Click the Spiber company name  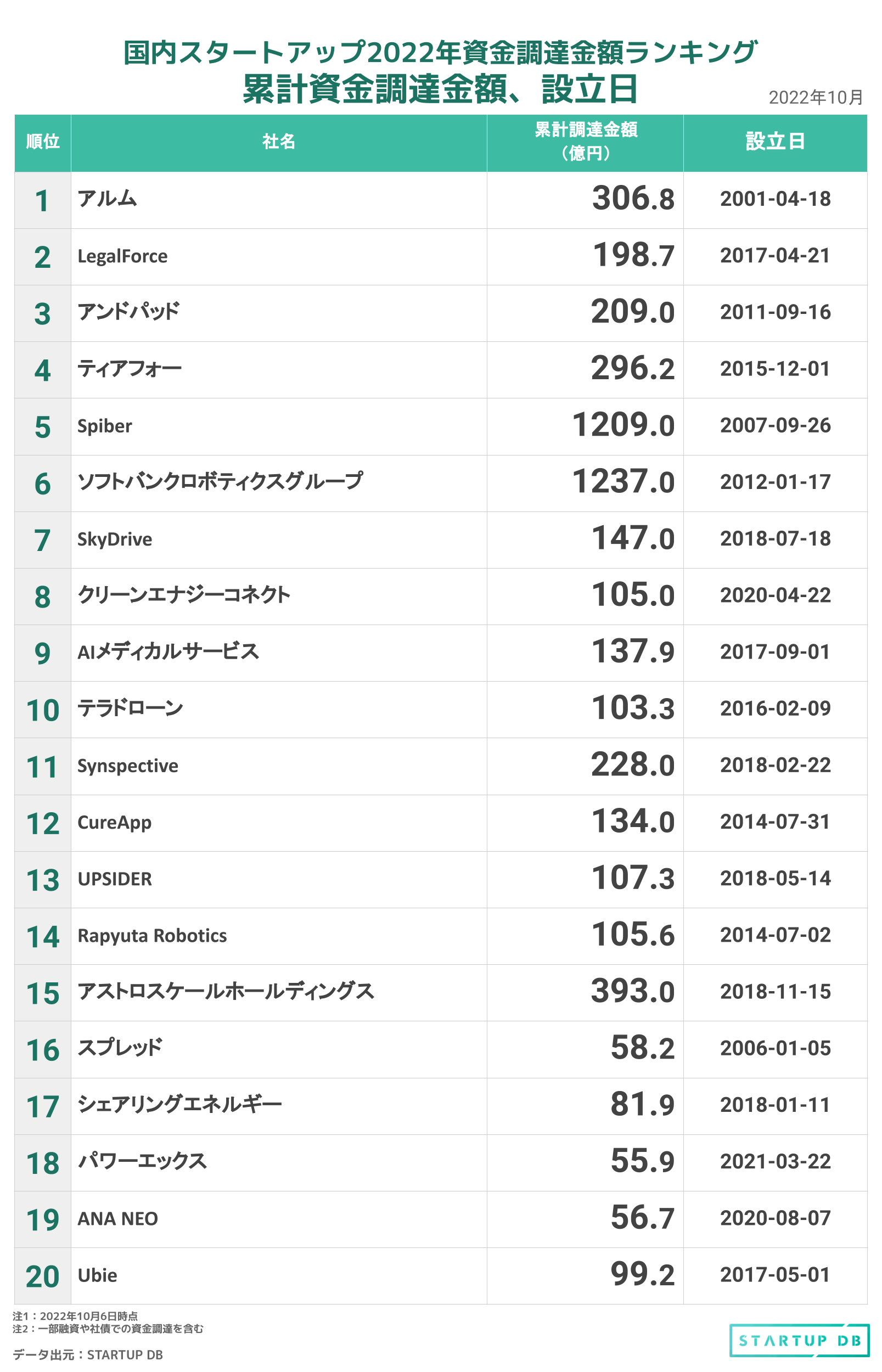point(105,426)
